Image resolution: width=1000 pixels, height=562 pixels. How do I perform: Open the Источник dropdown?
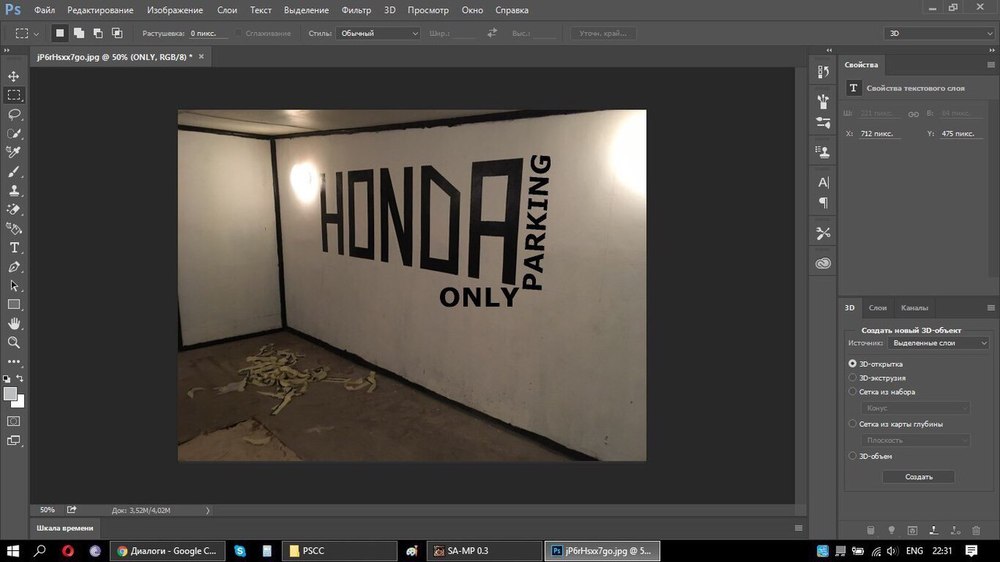click(x=939, y=343)
